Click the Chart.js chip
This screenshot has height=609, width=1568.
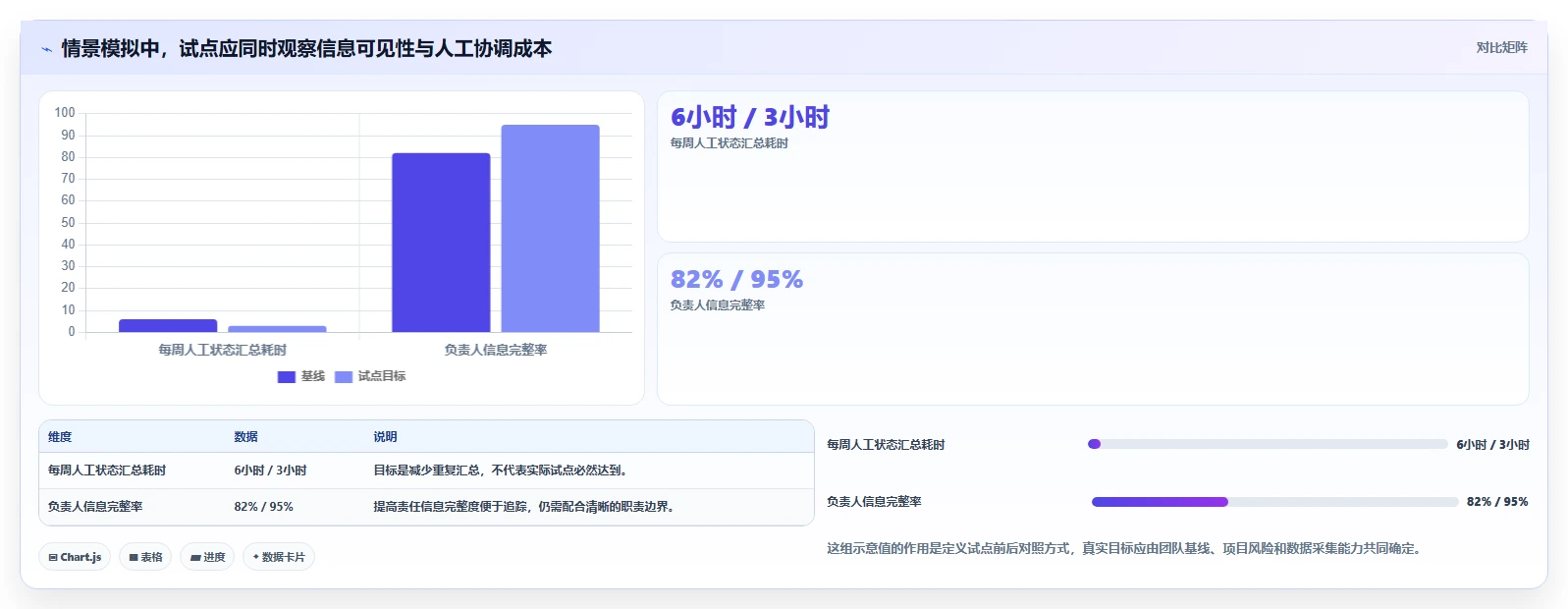tap(75, 557)
